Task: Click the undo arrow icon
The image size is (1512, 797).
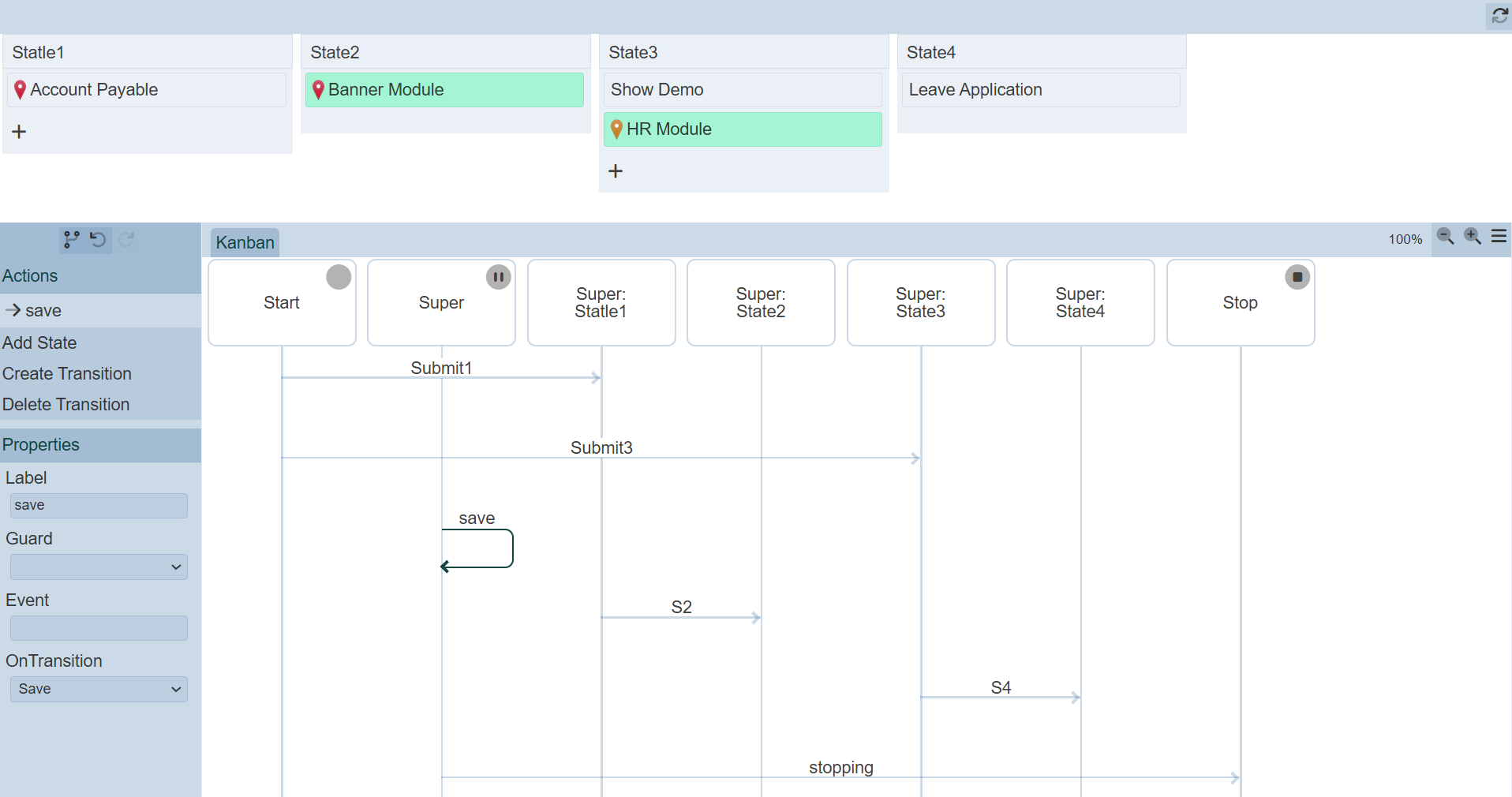Action: click(x=98, y=239)
